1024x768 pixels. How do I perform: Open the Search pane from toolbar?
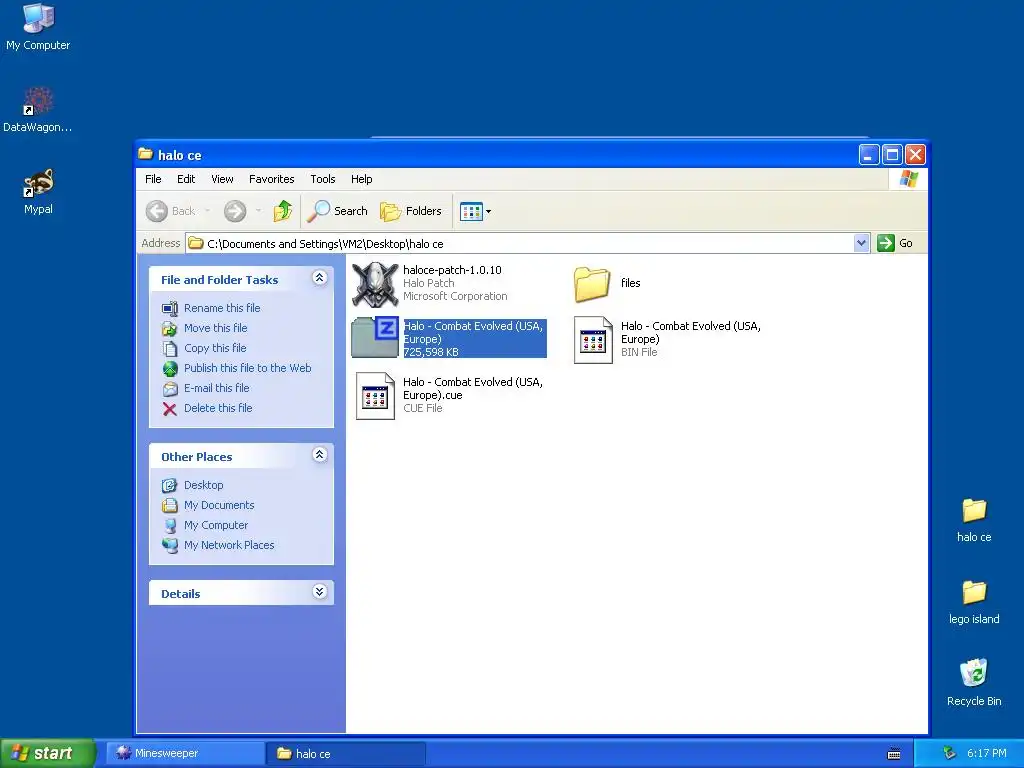[x=338, y=211]
